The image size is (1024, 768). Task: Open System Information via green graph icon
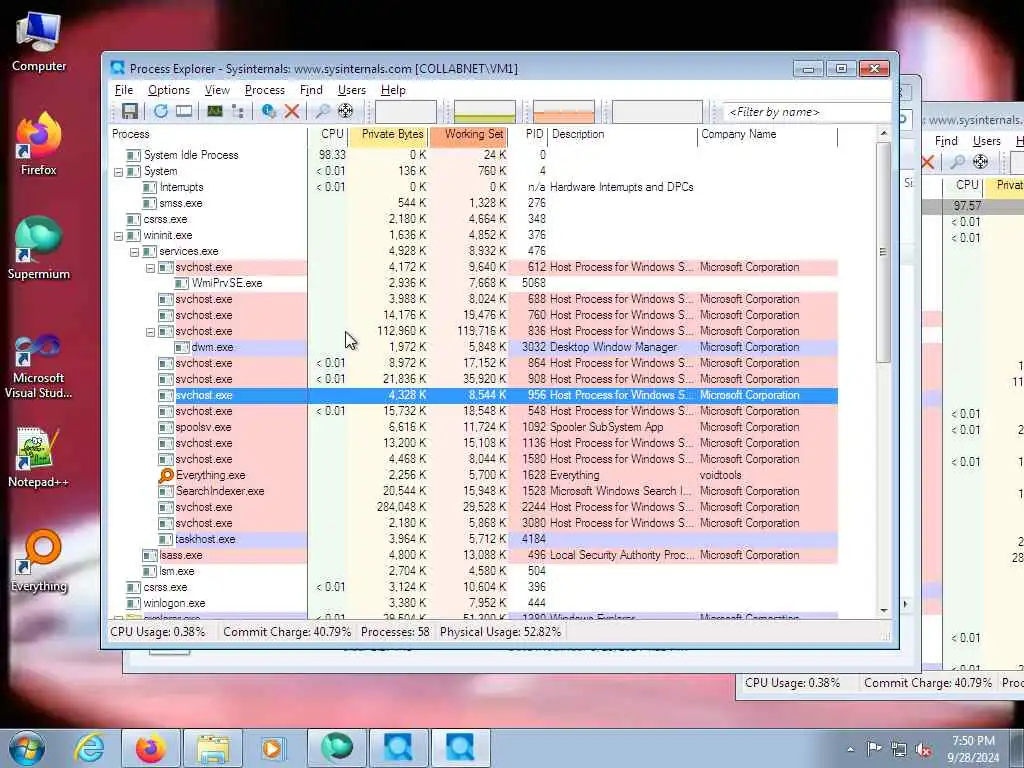pyautogui.click(x=215, y=112)
